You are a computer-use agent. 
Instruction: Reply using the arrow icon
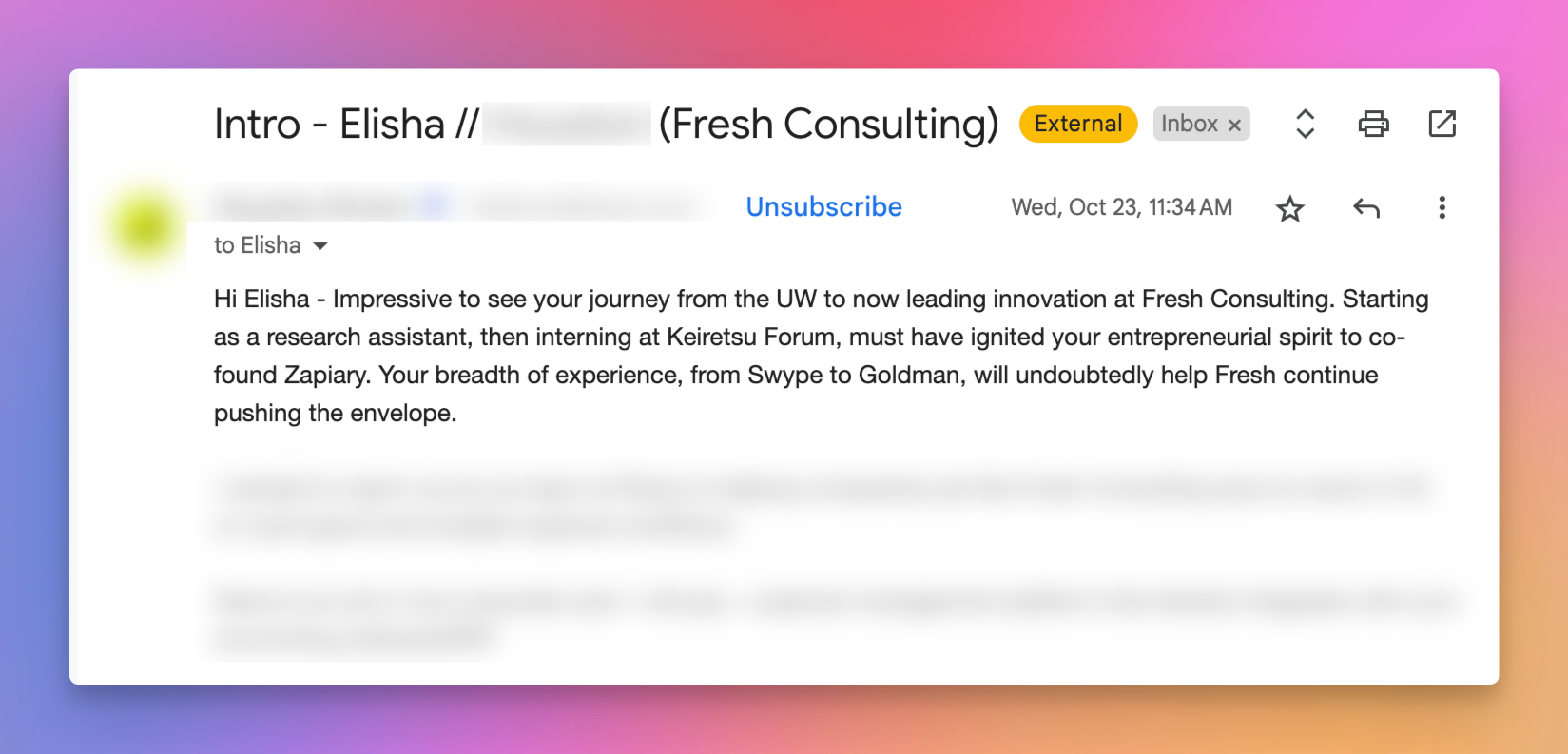tap(1365, 208)
